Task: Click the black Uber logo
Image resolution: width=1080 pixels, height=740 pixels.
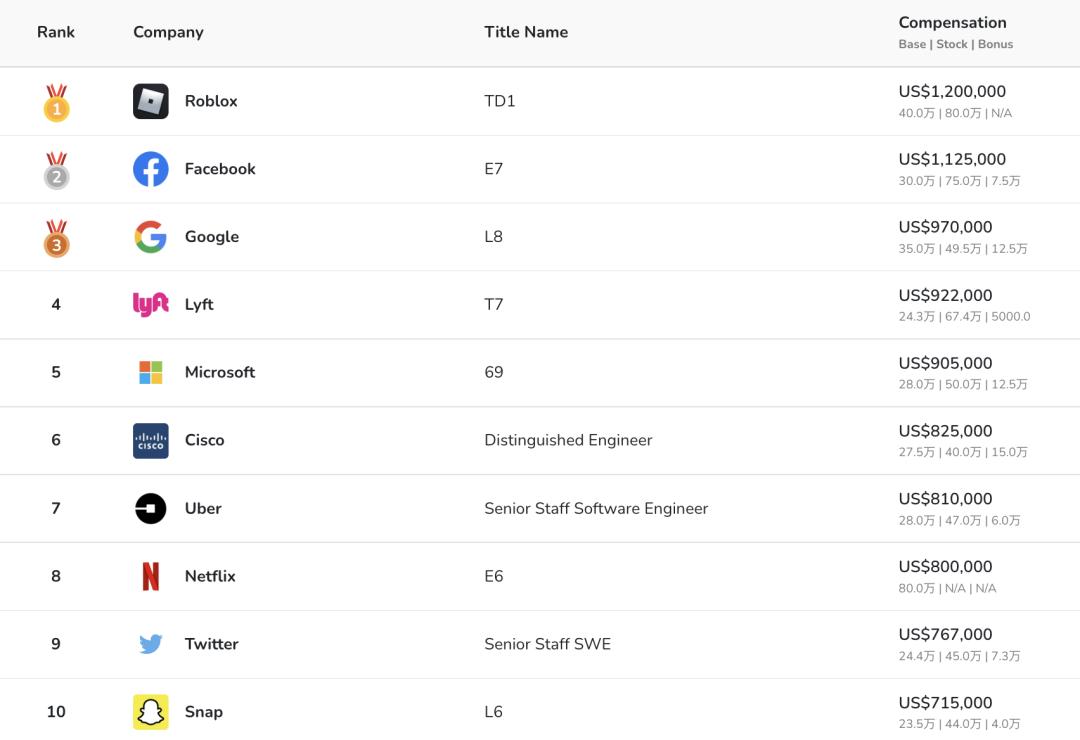Action: (x=151, y=508)
